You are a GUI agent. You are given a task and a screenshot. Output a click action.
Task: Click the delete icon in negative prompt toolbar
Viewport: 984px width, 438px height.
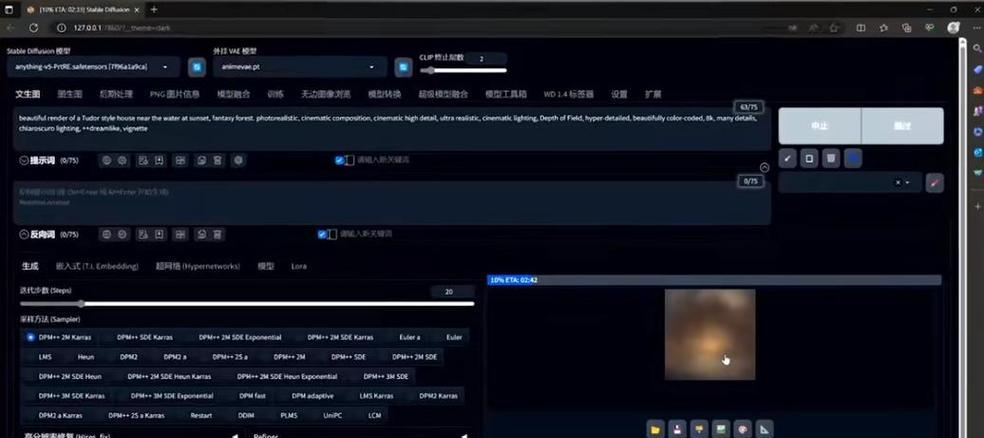218,235
